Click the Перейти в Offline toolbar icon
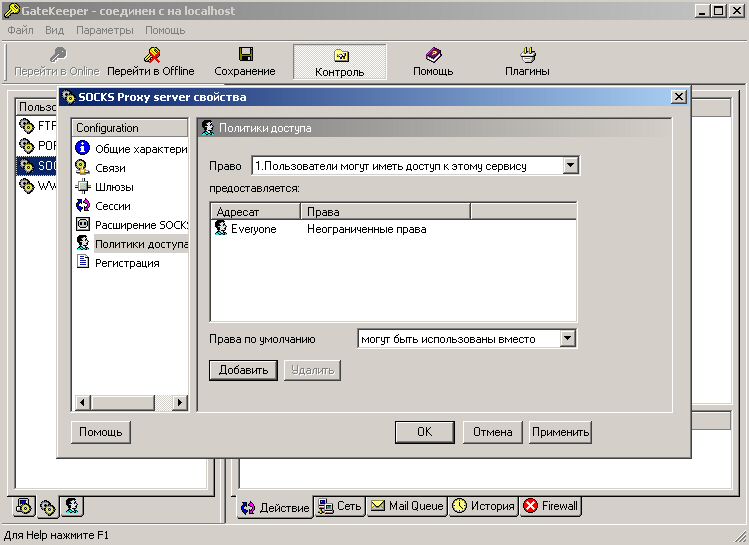The width and height of the screenshot is (749, 545). pos(152,55)
